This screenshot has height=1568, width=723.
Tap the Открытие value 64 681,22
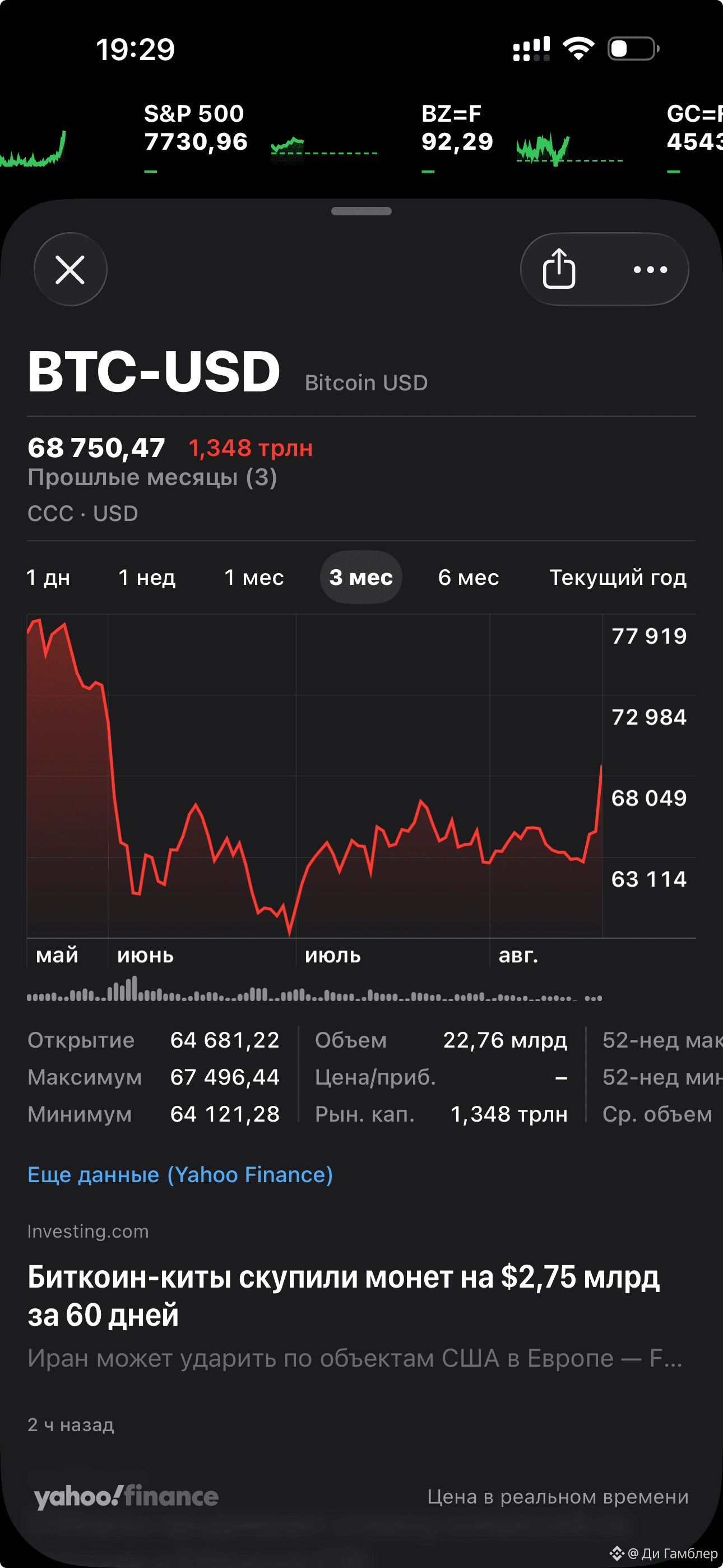225,1040
